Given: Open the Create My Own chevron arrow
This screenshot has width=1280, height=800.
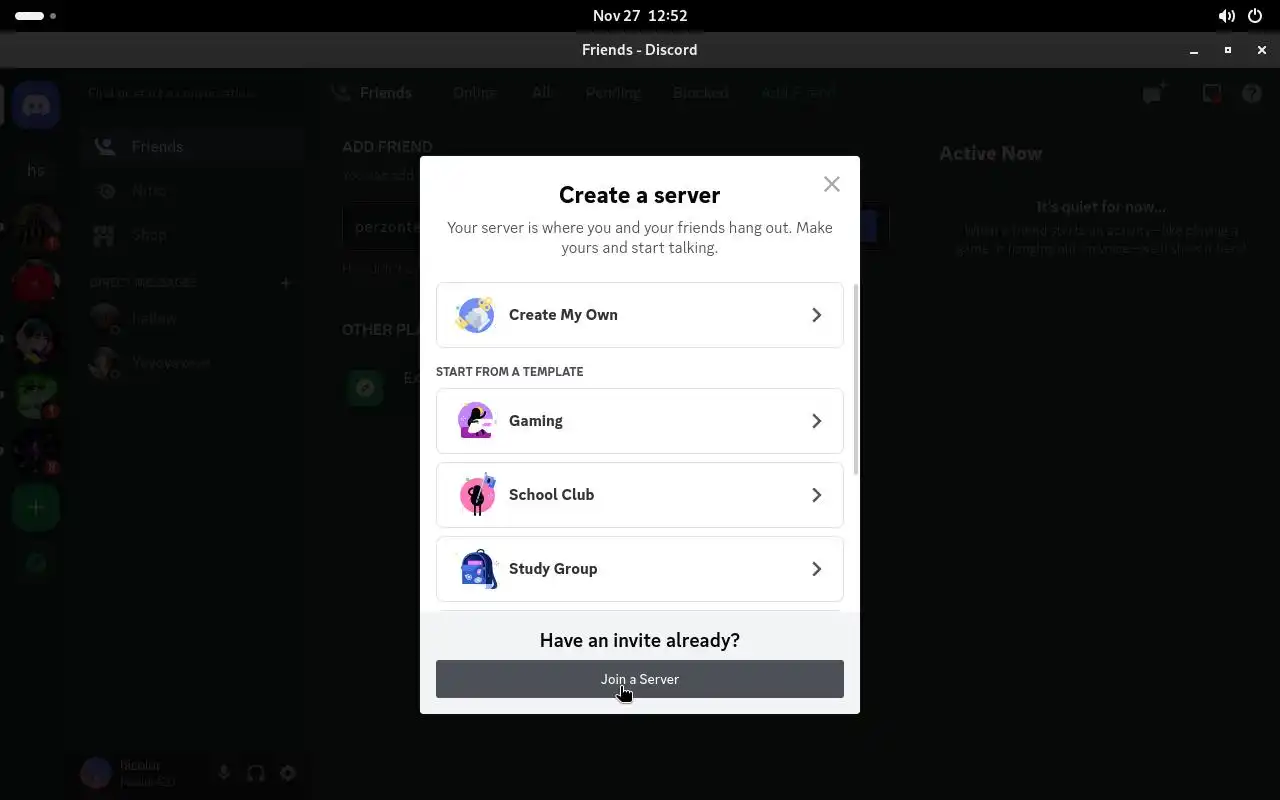Looking at the screenshot, I should 816,315.
